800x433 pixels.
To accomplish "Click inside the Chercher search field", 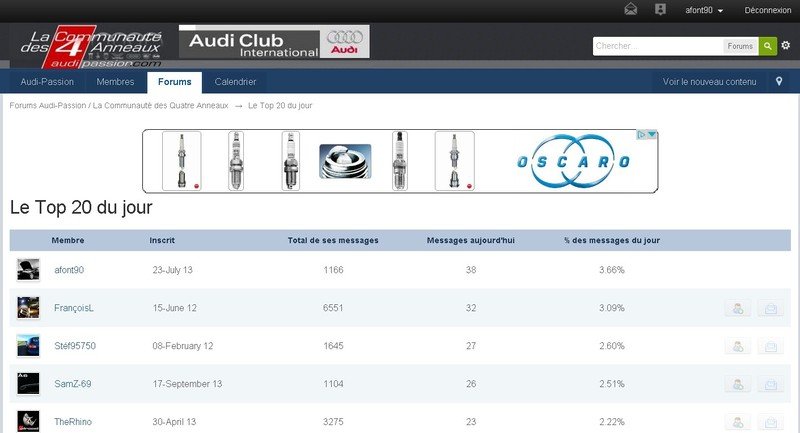I will (657, 46).
